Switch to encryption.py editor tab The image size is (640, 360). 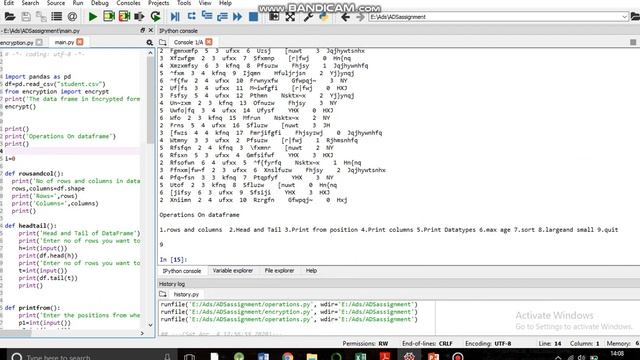coord(17,42)
